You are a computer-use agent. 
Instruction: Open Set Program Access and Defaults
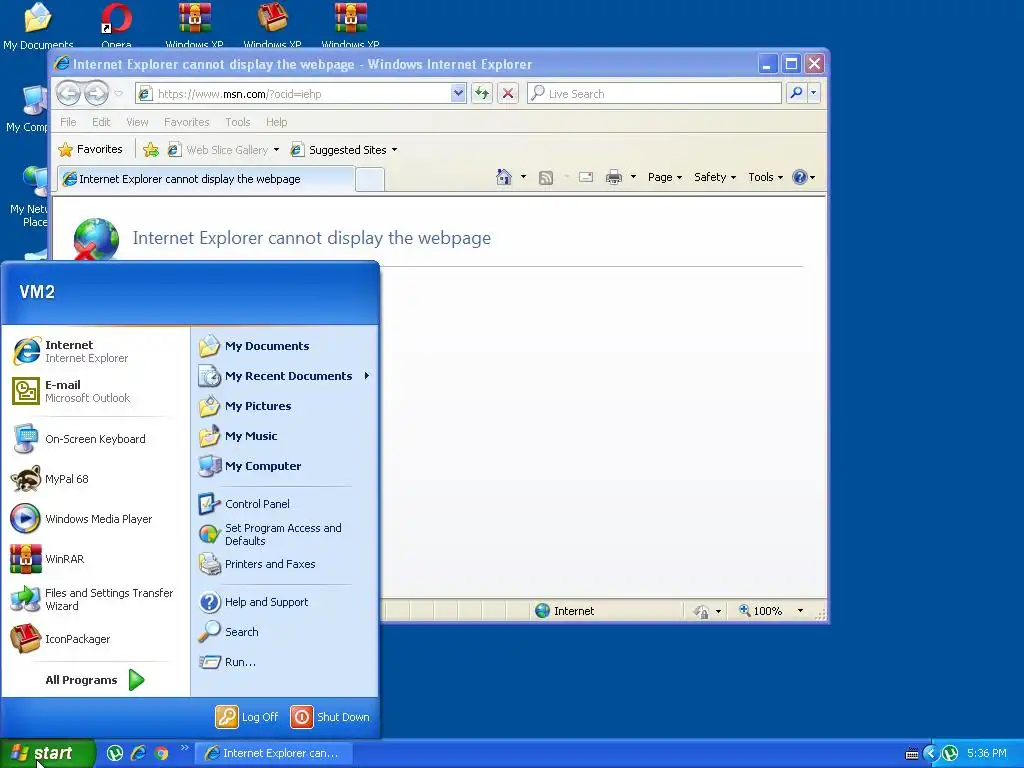click(x=284, y=534)
